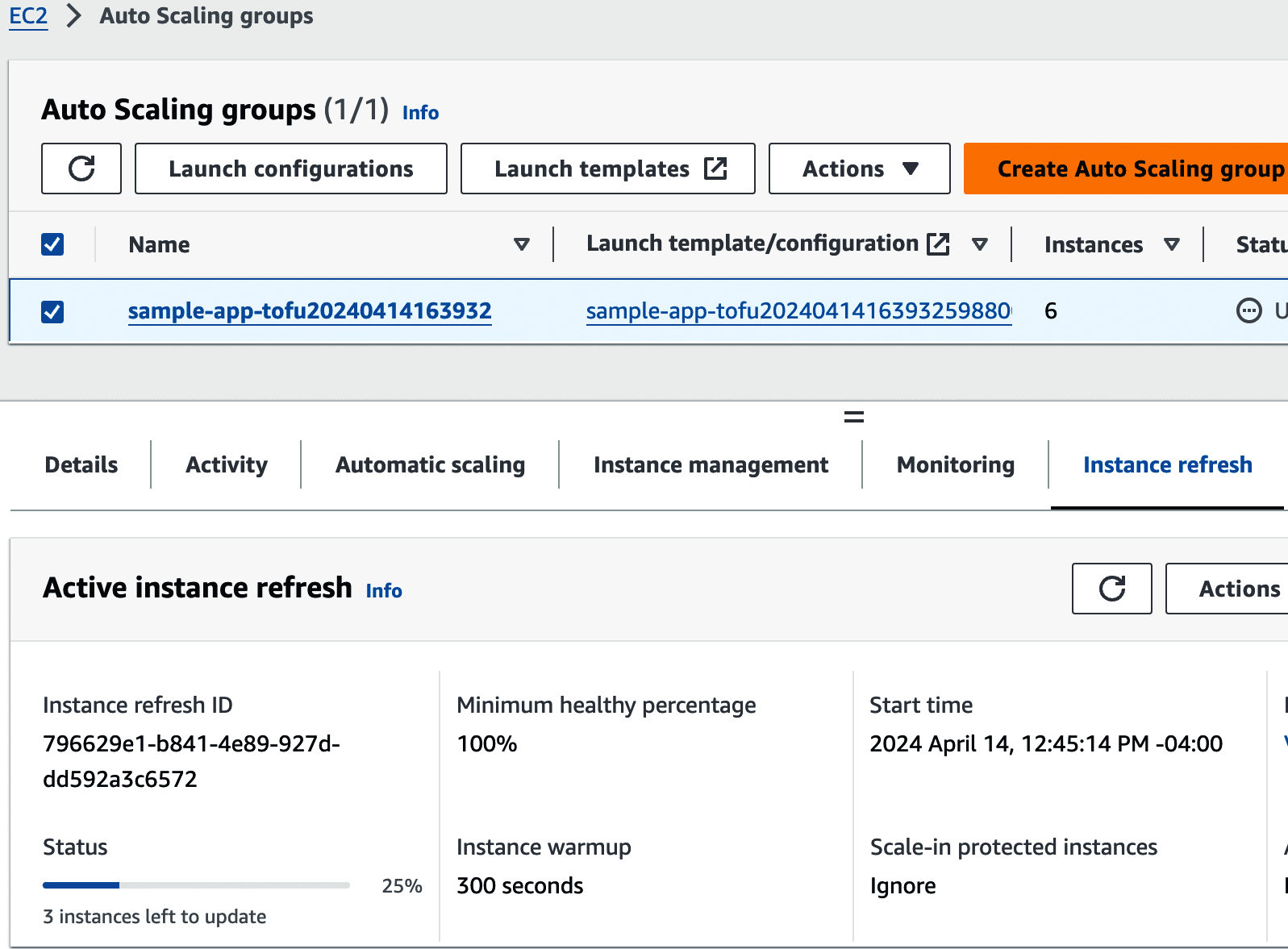Click the 300 seconds instance warmup value
The height and width of the screenshot is (949, 1288).
coord(519,885)
